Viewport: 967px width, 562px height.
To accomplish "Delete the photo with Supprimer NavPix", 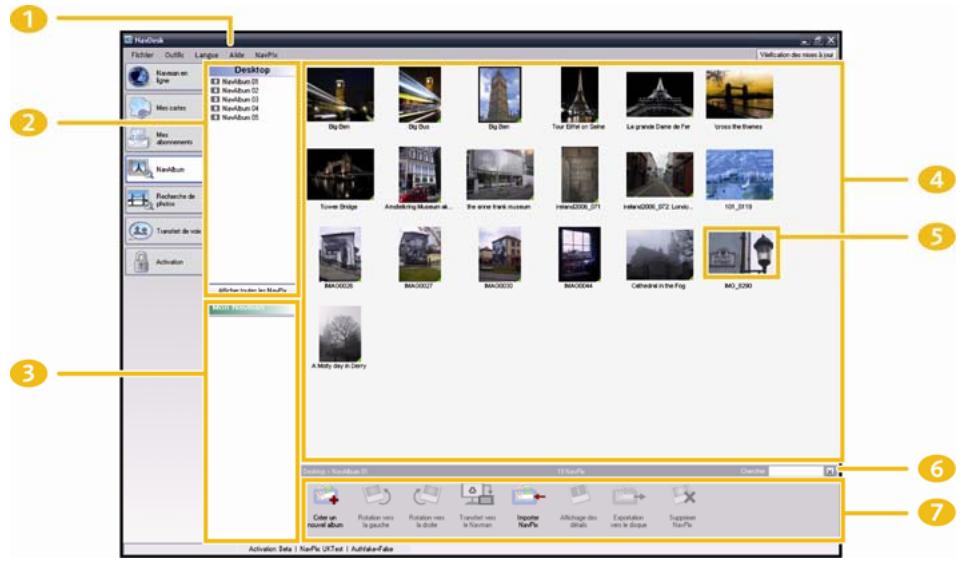I will (683, 496).
